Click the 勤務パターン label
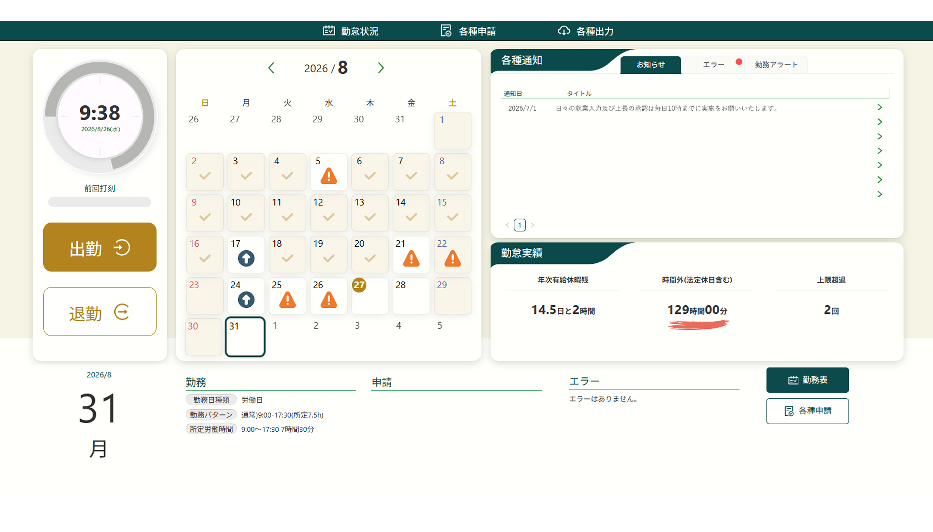This screenshot has height=532, width=933. pyautogui.click(x=211, y=415)
